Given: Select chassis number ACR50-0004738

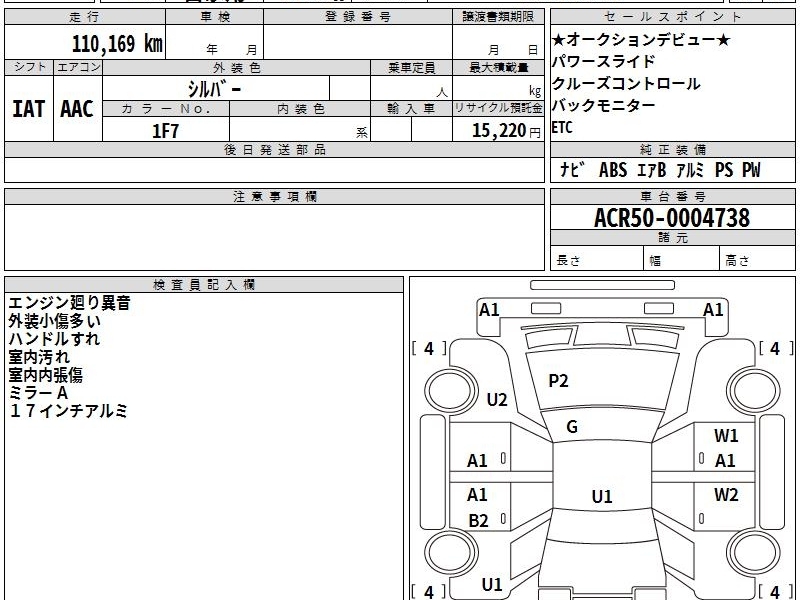Looking at the screenshot, I should pyautogui.click(x=672, y=218).
